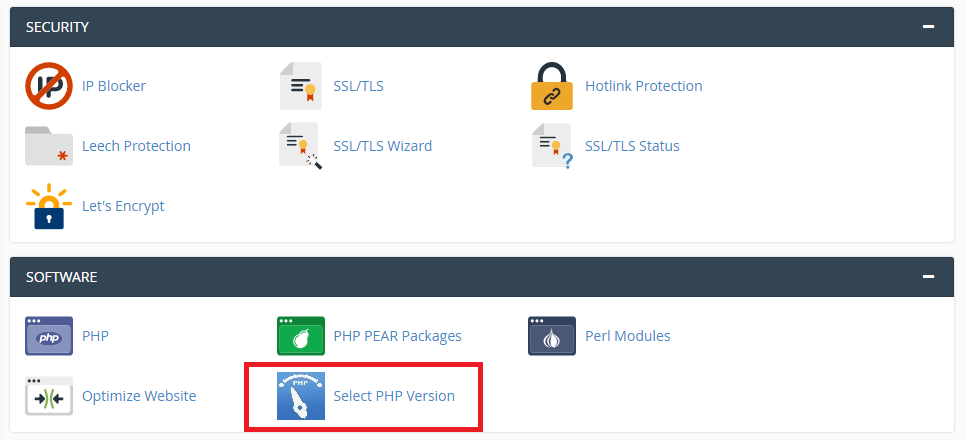Click the Select PHP Version gauge icon
Screen dimensions: 967x440
pos(301,396)
